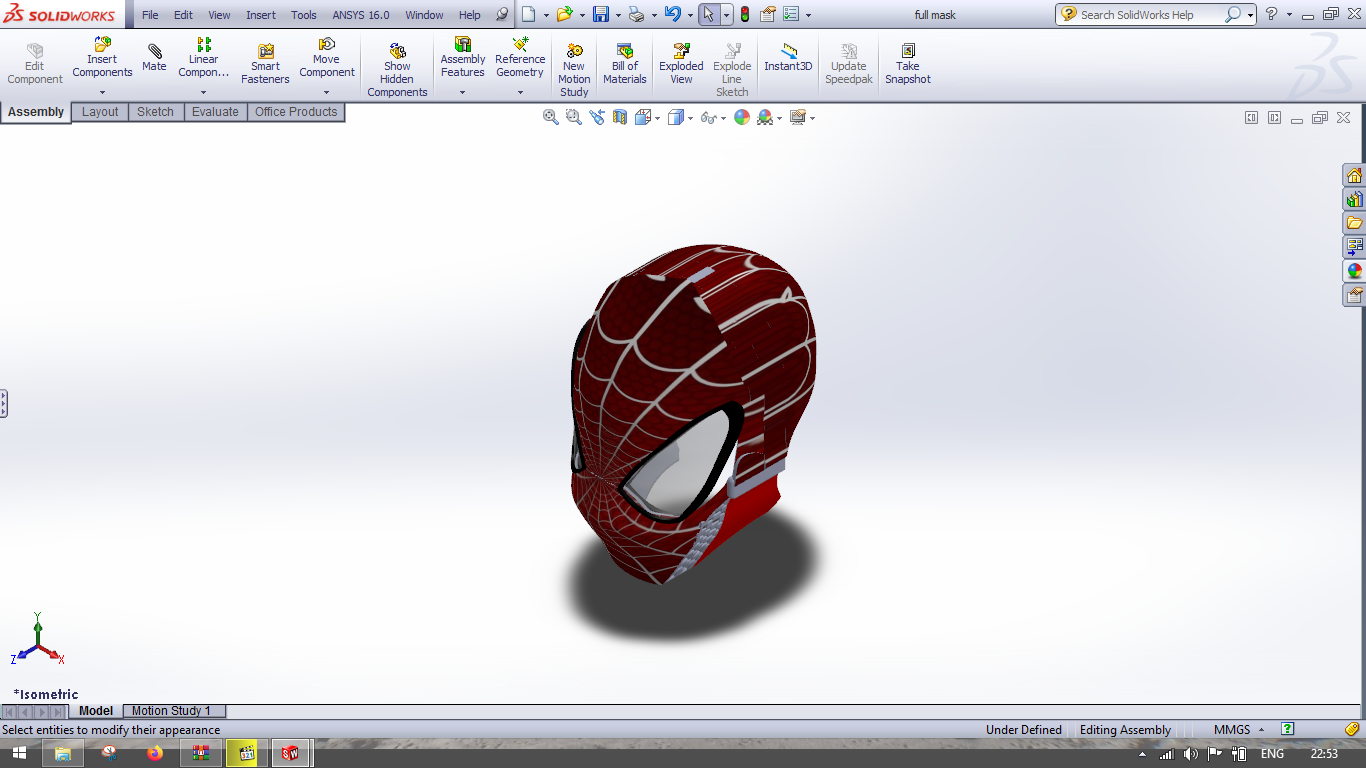The width and height of the screenshot is (1366, 768).
Task: Open Linear Component Pattern tool
Action: click(x=203, y=57)
